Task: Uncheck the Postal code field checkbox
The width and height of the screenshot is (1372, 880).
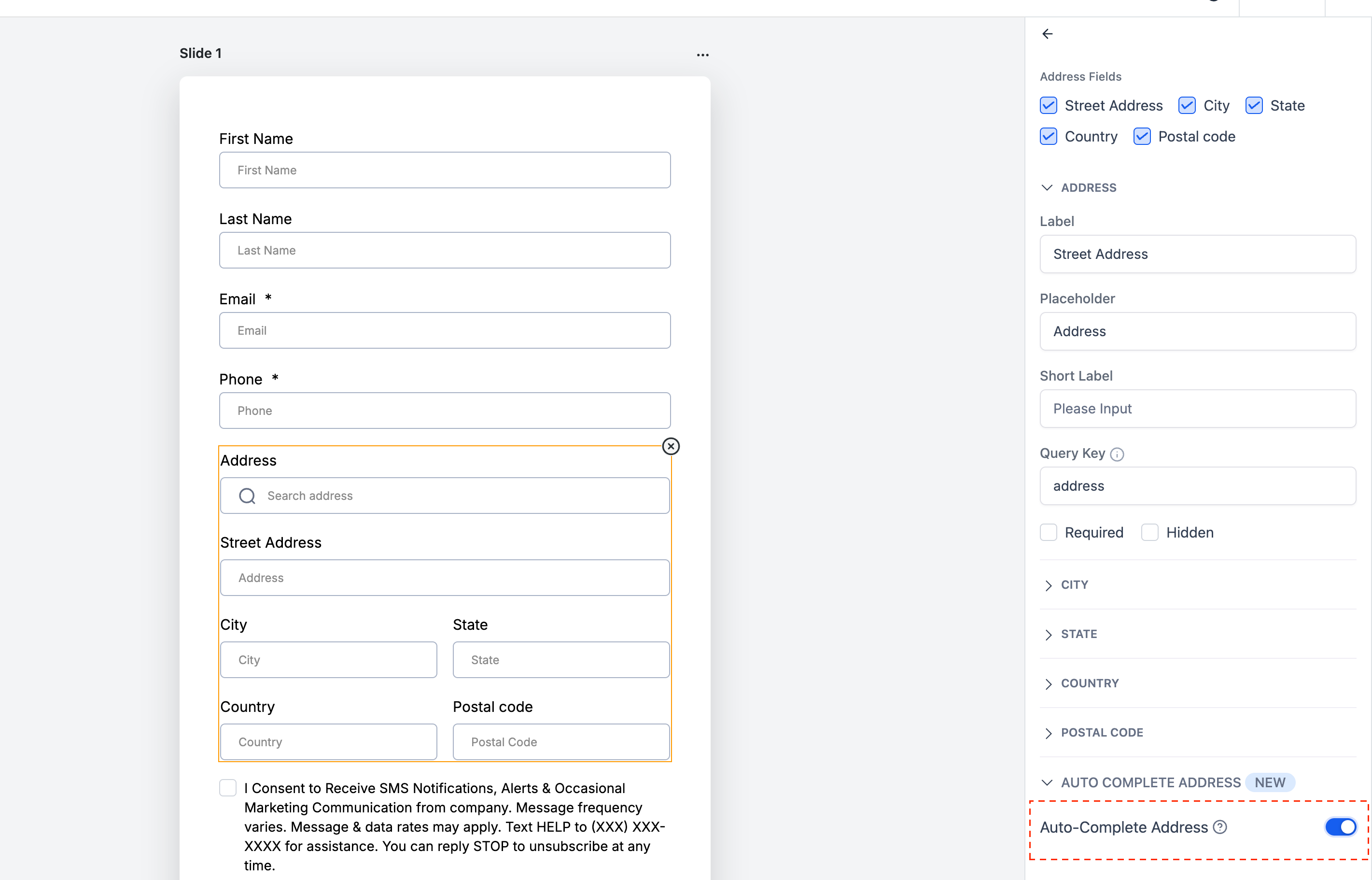Action: (1141, 137)
